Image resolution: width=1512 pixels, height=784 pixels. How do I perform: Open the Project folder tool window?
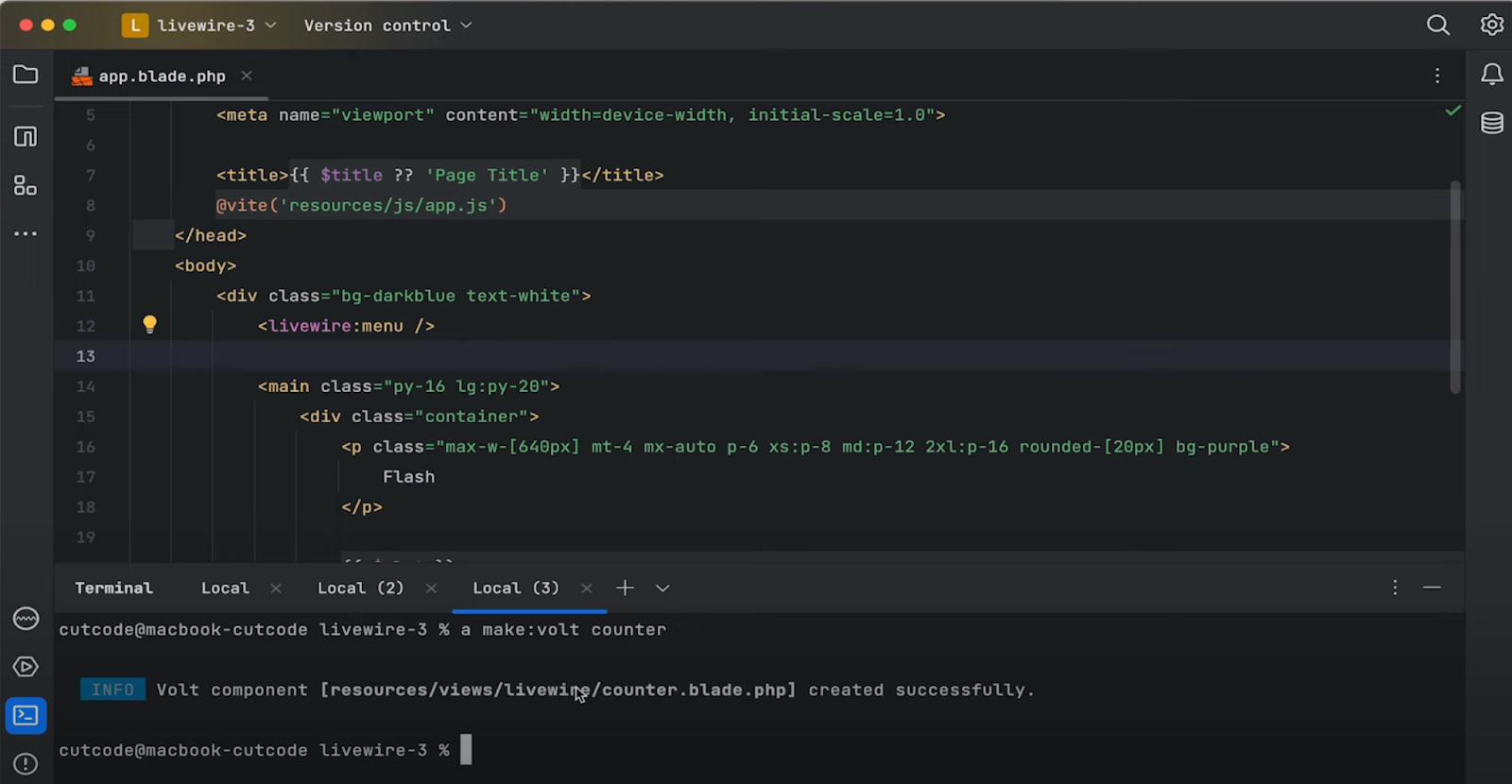[x=26, y=75]
